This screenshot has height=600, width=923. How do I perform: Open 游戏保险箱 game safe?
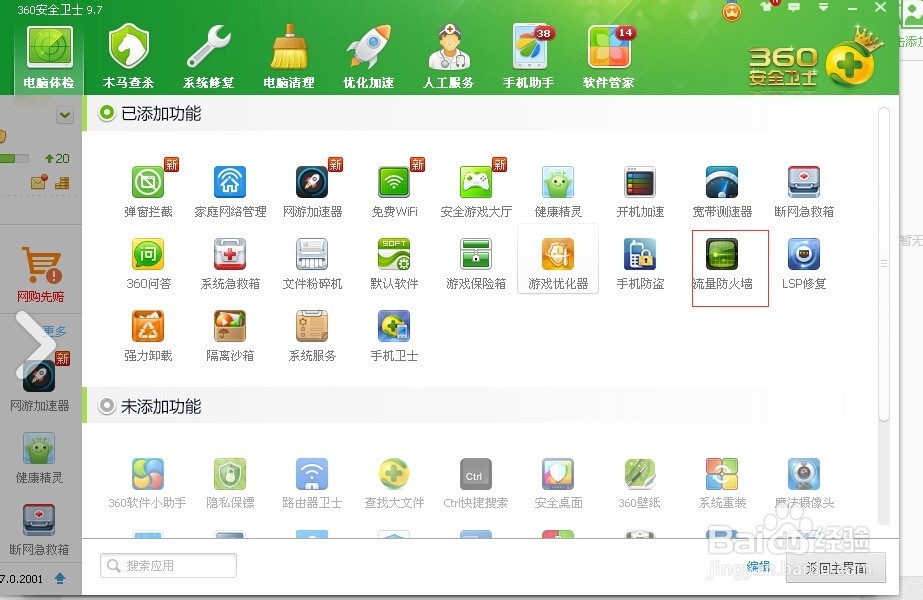(x=476, y=263)
